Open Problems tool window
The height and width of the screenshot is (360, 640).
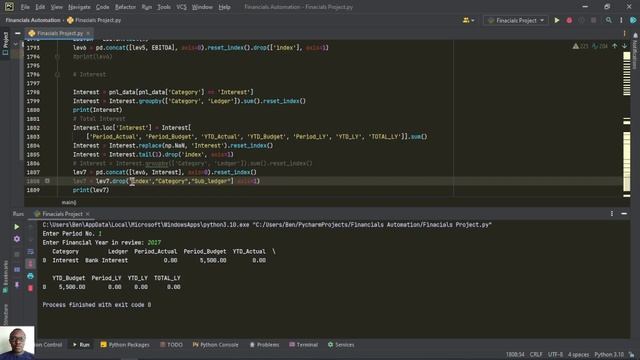coord(264,344)
